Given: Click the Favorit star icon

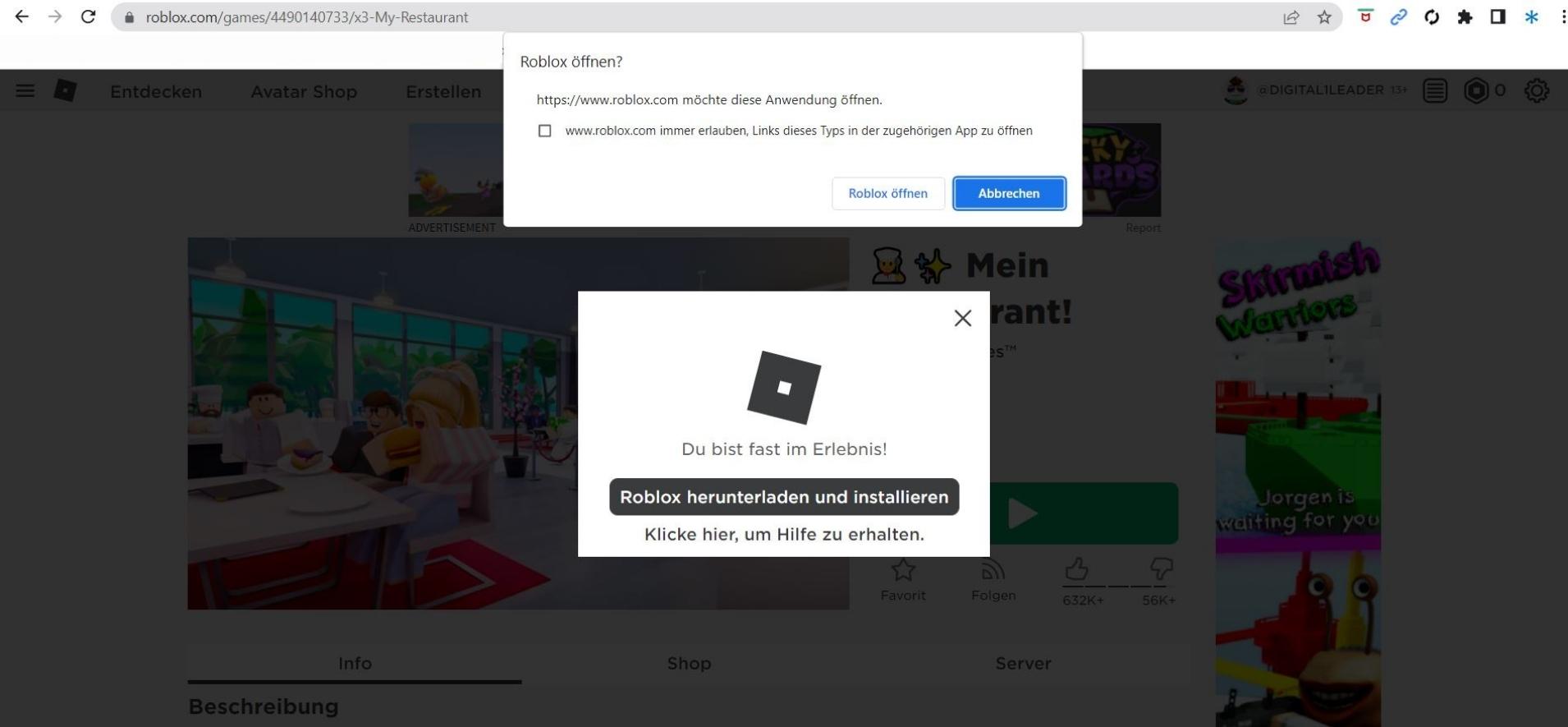Looking at the screenshot, I should point(903,569).
